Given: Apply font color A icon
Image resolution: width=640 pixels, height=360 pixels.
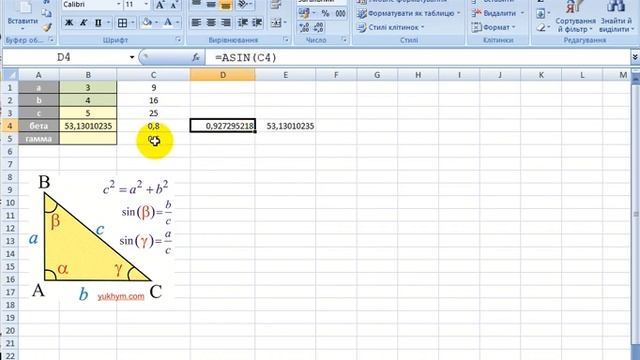Looking at the screenshot, I should 168,22.
